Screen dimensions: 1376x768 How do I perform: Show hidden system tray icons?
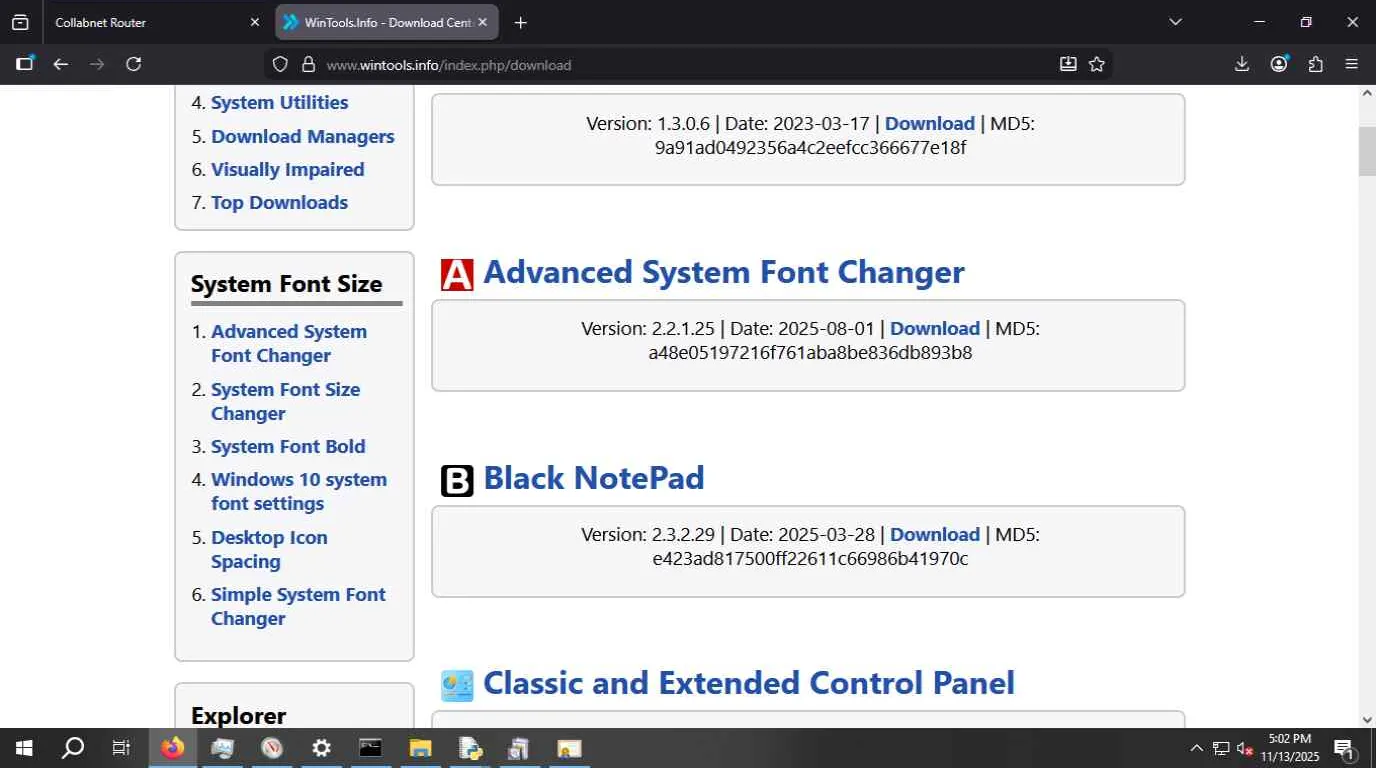tap(1196, 748)
